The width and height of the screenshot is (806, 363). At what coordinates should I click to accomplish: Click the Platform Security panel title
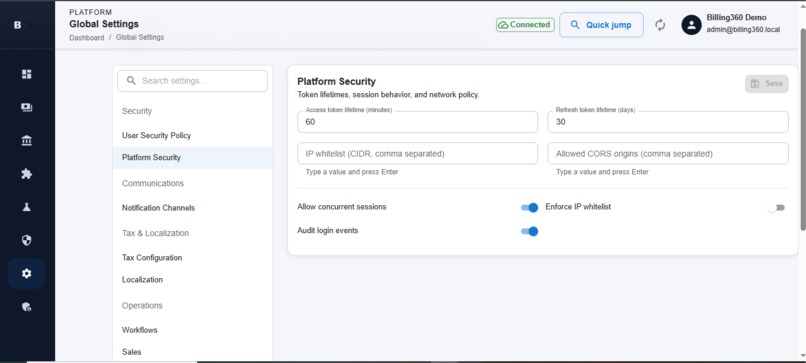click(x=336, y=81)
